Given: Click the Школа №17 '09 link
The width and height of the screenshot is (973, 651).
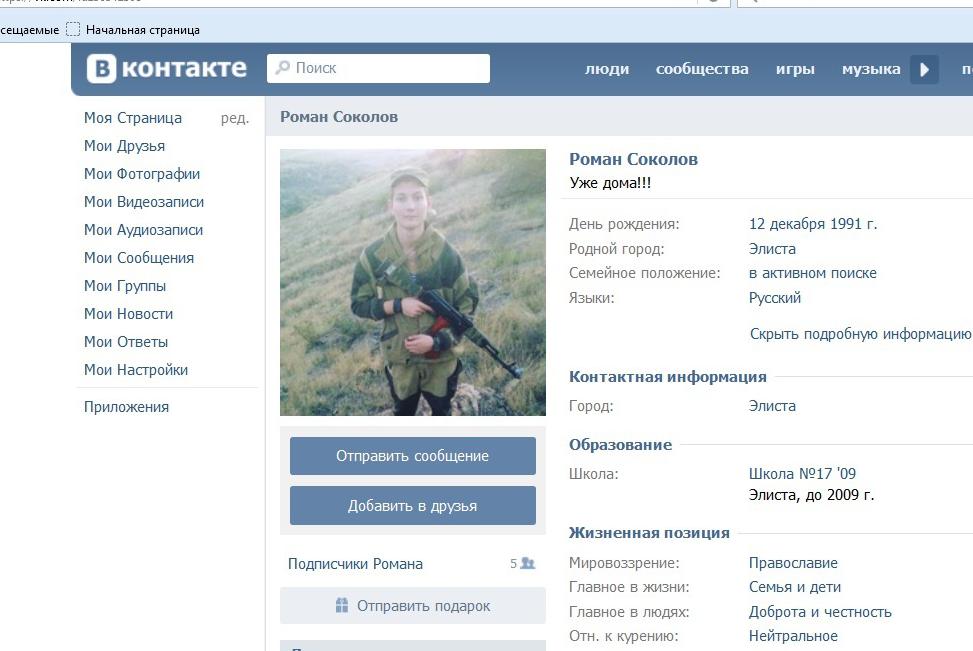Looking at the screenshot, I should click(x=802, y=474).
